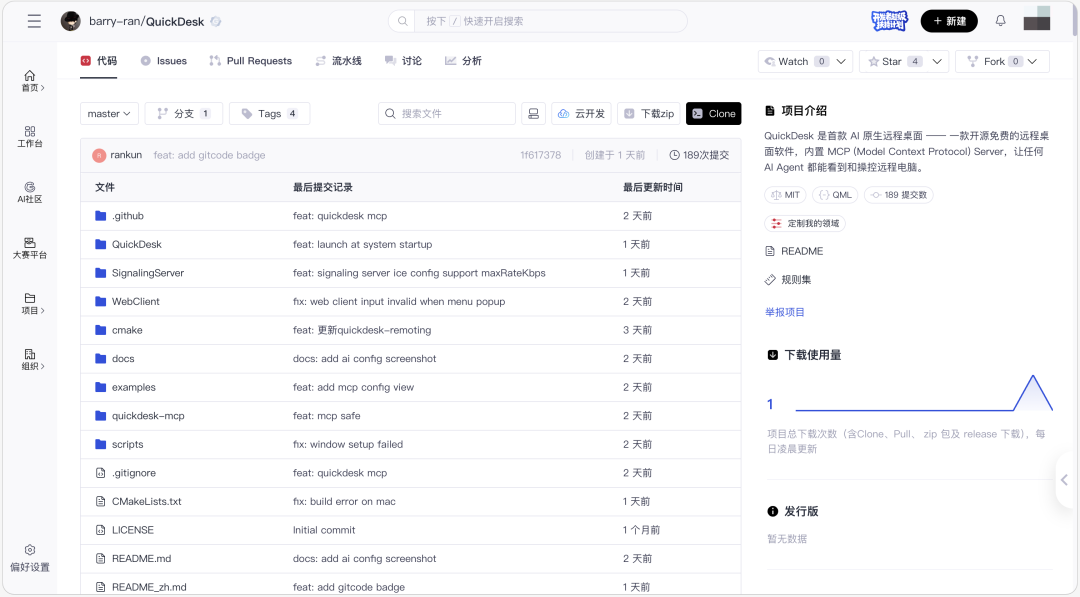Open scripts folder

pos(127,444)
